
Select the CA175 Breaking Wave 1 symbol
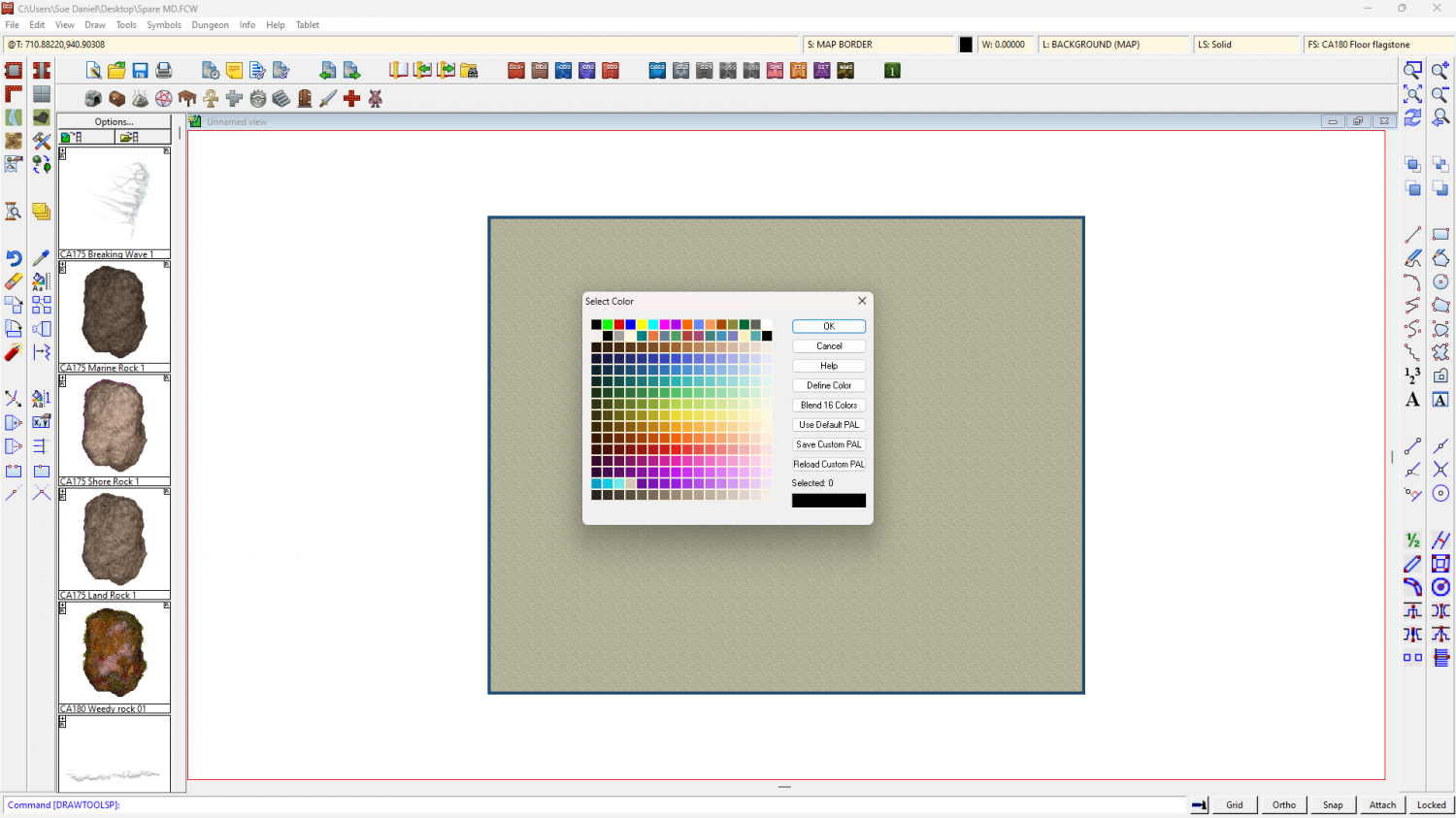(x=115, y=203)
